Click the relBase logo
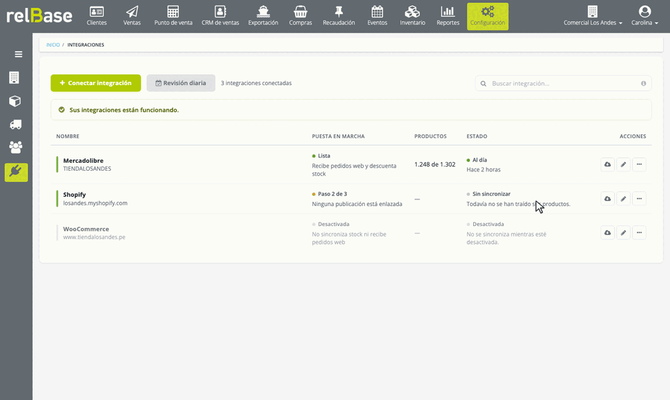670x400 pixels. pos(39,16)
